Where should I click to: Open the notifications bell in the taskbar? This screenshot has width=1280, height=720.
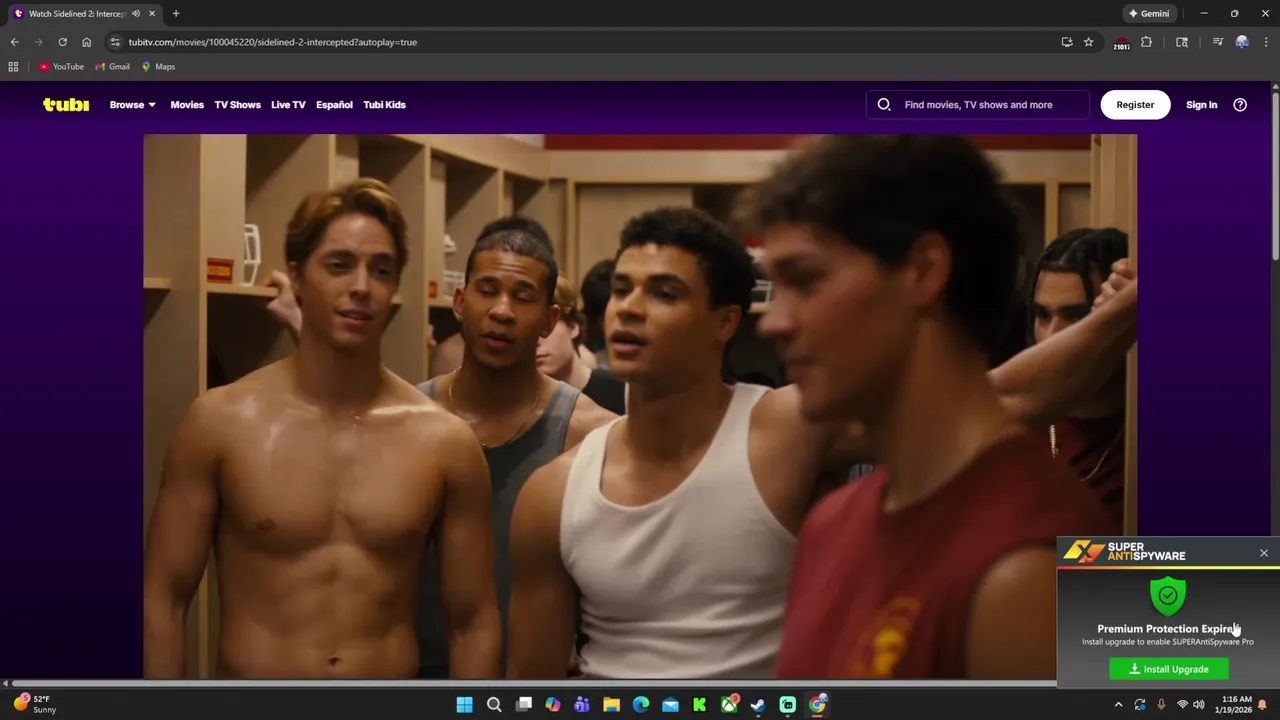[1264, 704]
